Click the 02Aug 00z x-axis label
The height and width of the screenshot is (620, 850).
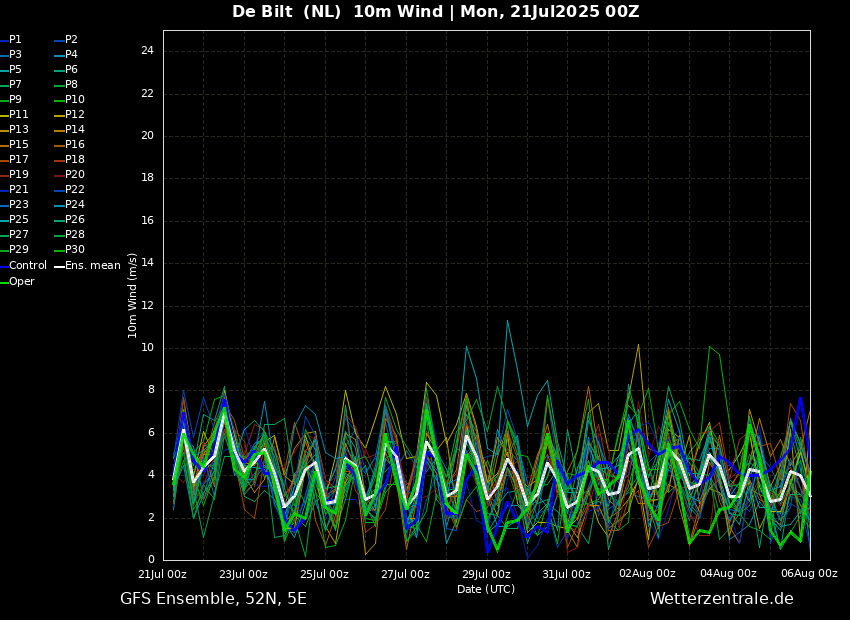pyautogui.click(x=647, y=574)
